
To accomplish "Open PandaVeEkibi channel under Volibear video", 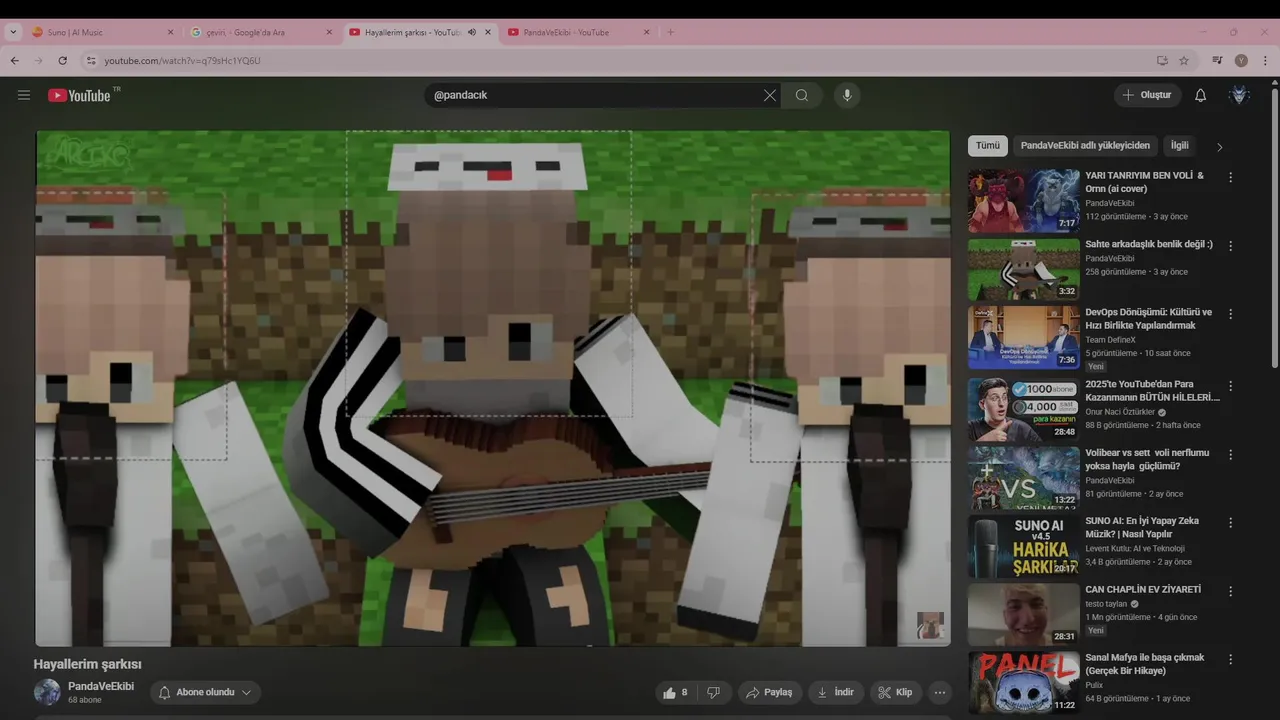I will [1110, 480].
